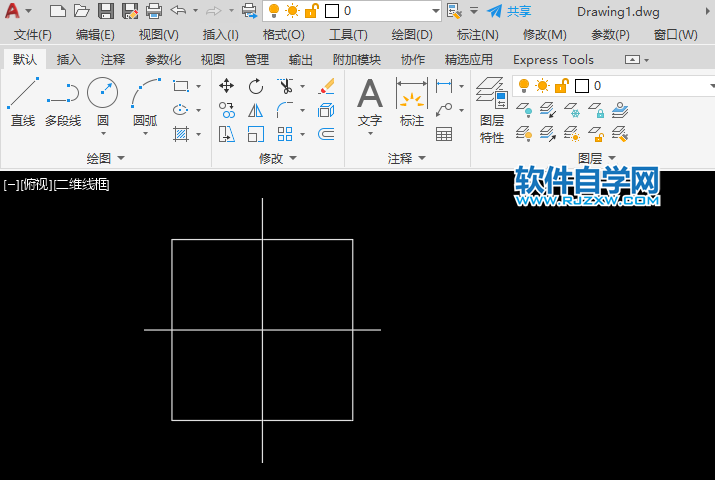Expand the Draw (绘图) panel
The width and height of the screenshot is (715, 480).
point(105,158)
